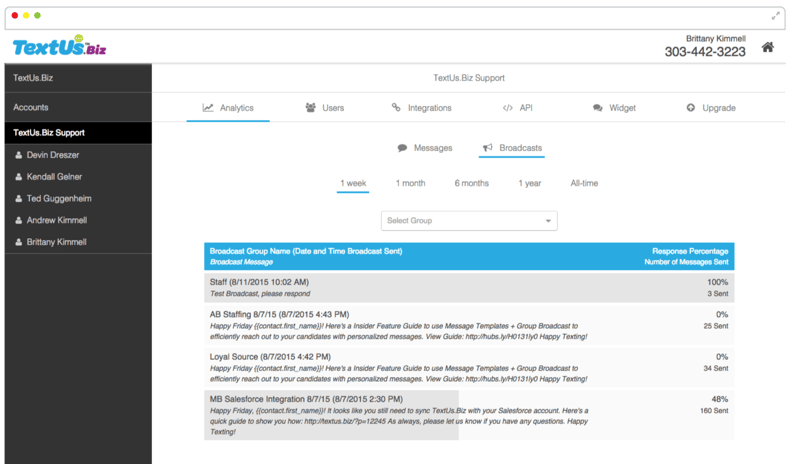Show All-time broadcast analytics

(x=584, y=183)
